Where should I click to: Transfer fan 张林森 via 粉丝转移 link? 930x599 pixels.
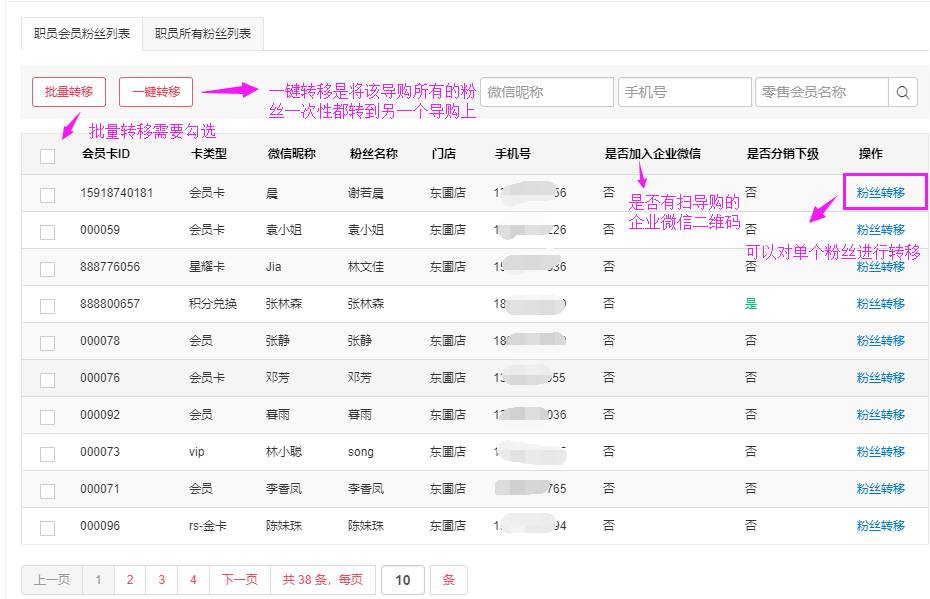click(880, 304)
